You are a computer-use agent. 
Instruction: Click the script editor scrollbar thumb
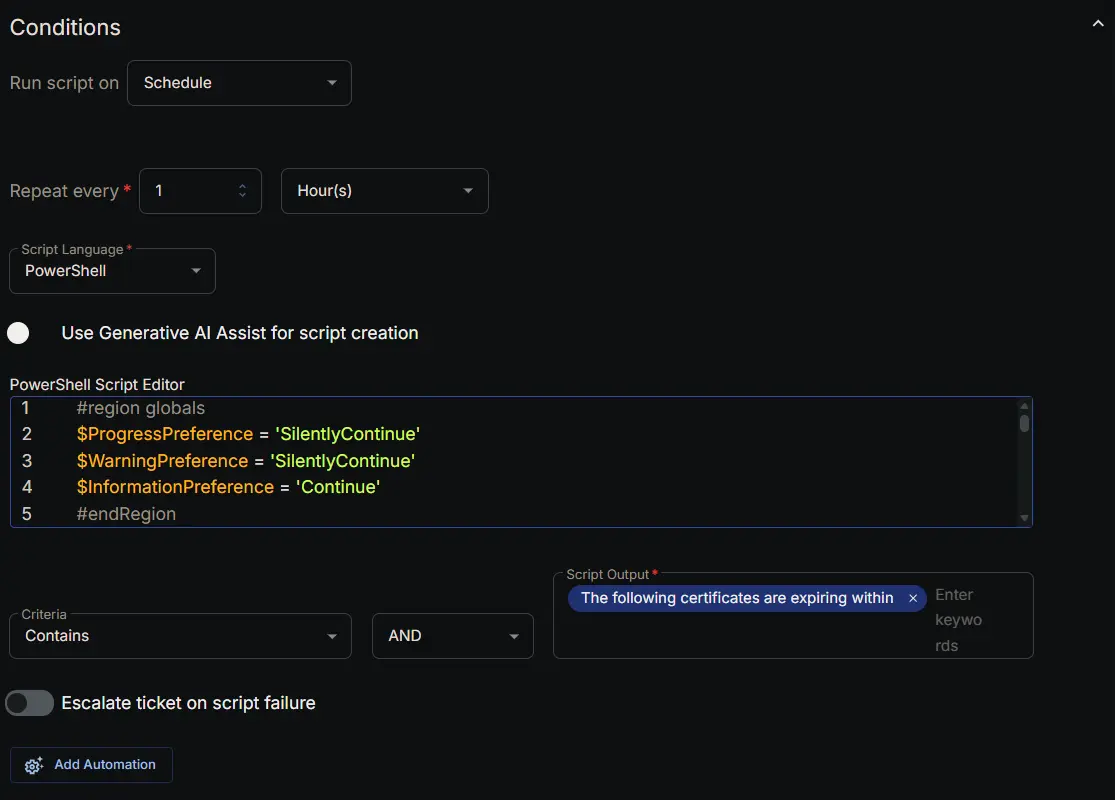pos(1024,423)
